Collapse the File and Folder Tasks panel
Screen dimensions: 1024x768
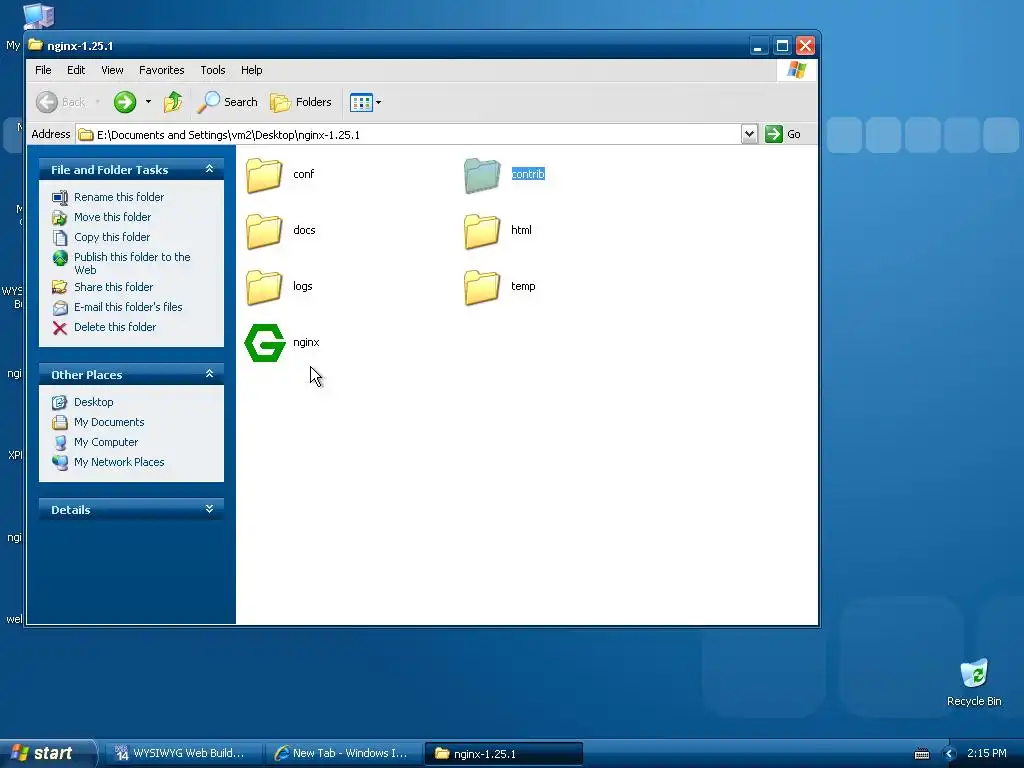(x=209, y=169)
